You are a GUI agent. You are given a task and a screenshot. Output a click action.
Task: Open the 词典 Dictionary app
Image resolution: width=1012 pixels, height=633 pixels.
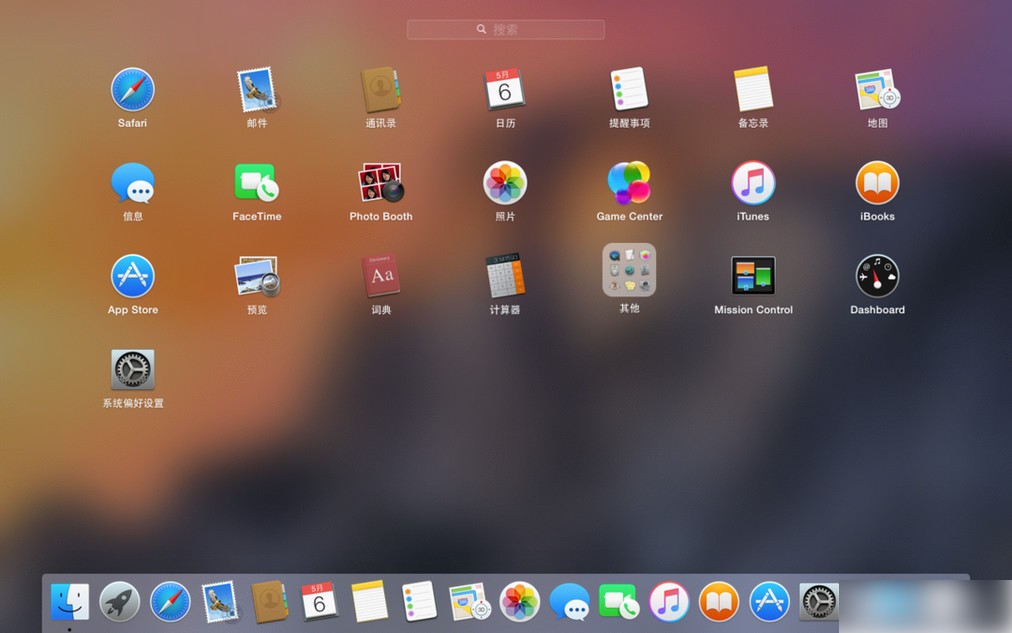(381, 276)
